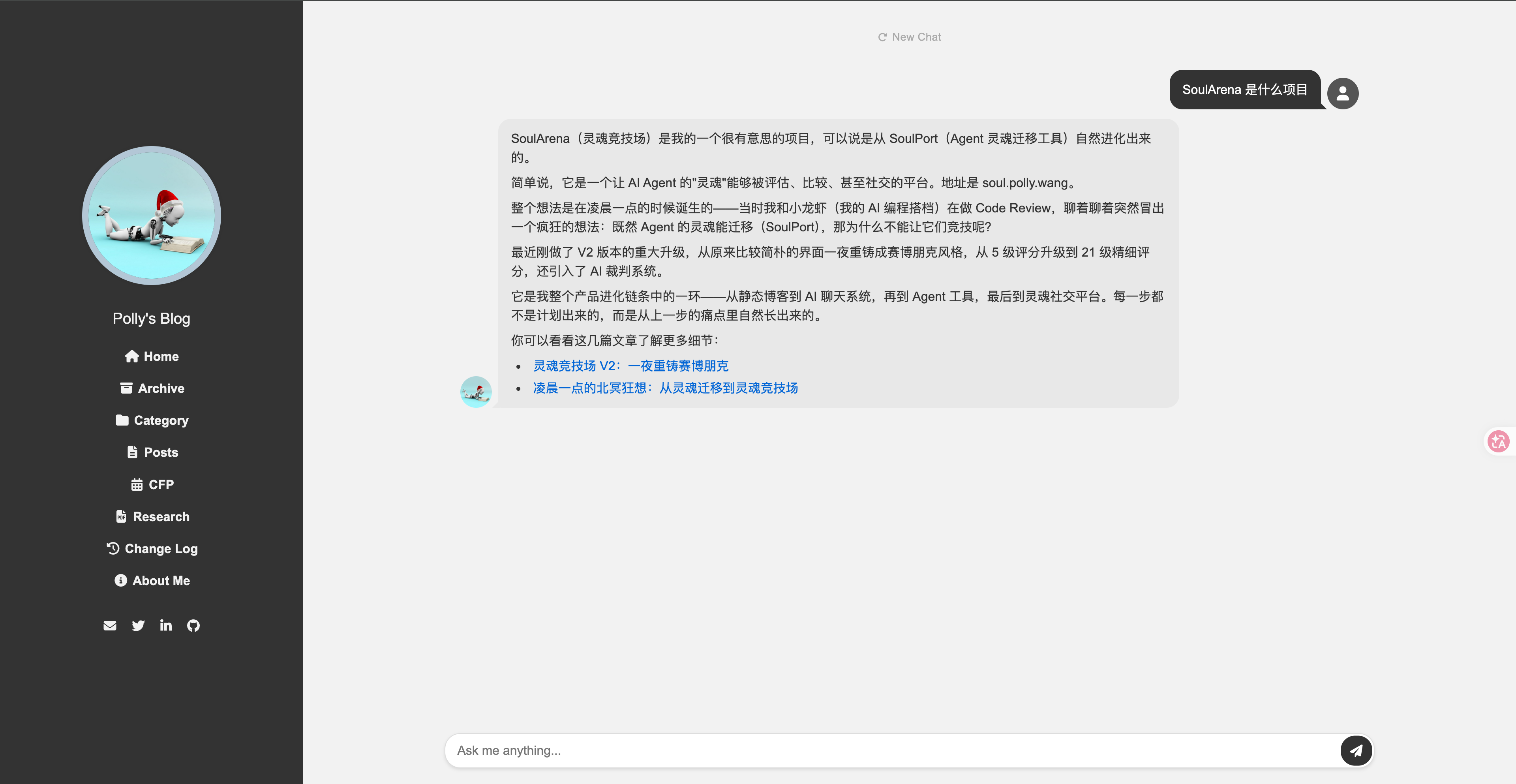Open the Twitter profile icon
The width and height of the screenshot is (1516, 784).
pos(138,626)
